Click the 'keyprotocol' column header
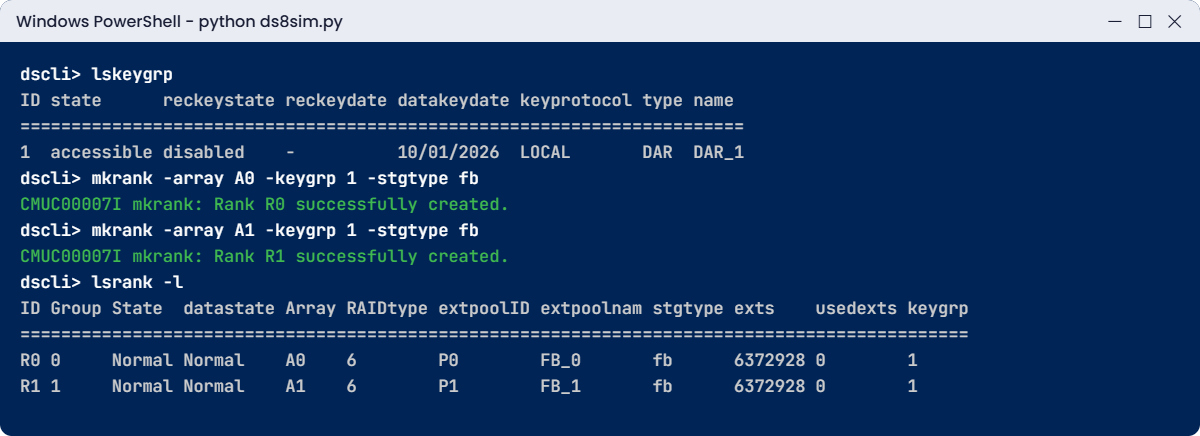Viewport: 1200px width, 436px height. 575,101
